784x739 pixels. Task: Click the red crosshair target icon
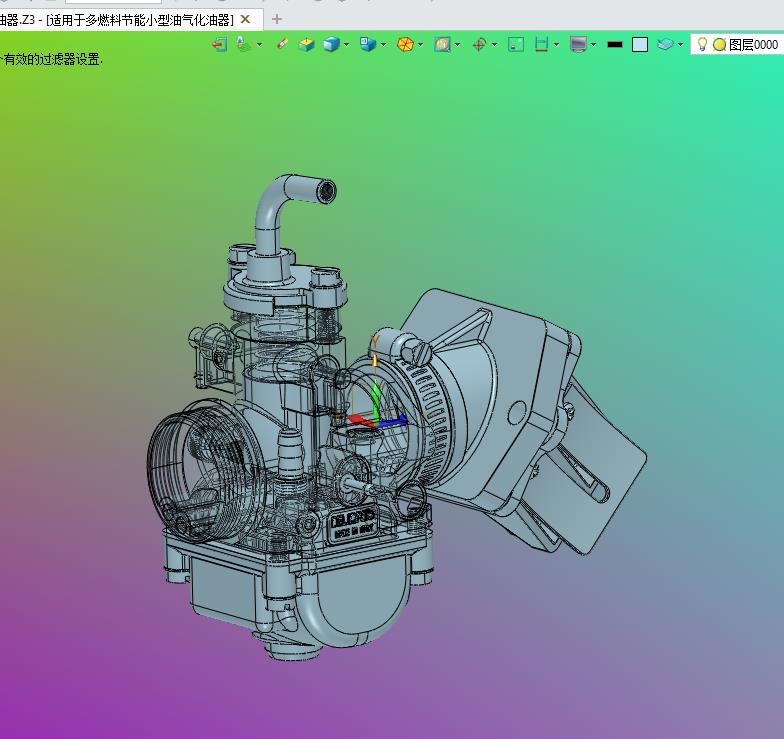[x=479, y=44]
